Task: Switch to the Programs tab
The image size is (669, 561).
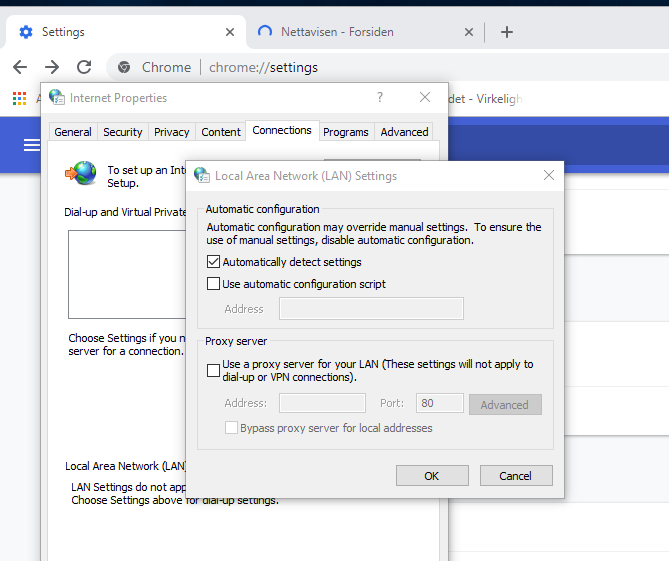Action: [346, 132]
